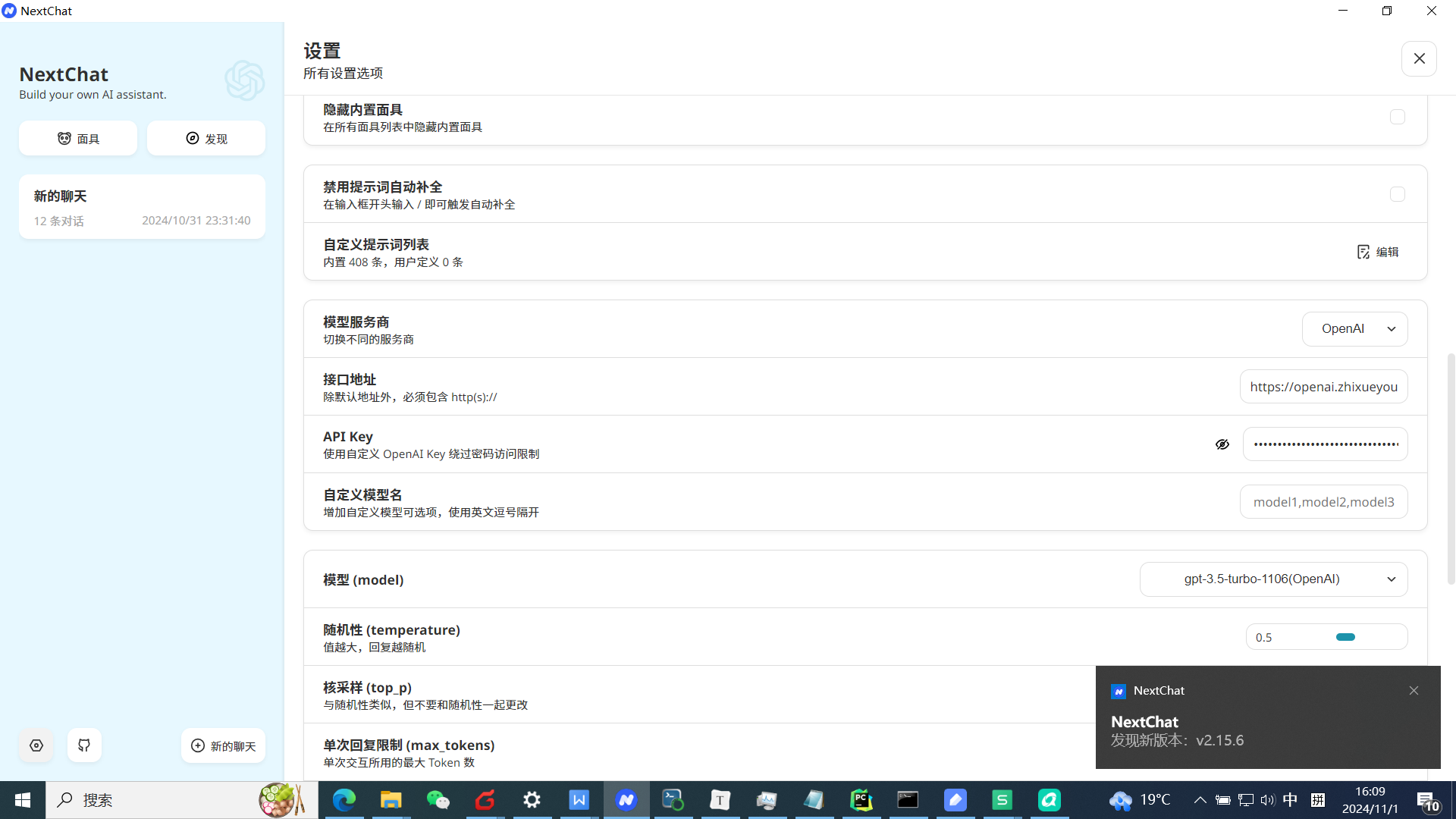Image resolution: width=1456 pixels, height=819 pixels.
Task: Open the gpt-3.5-turbo-1106 model dropdown
Action: 1273,579
